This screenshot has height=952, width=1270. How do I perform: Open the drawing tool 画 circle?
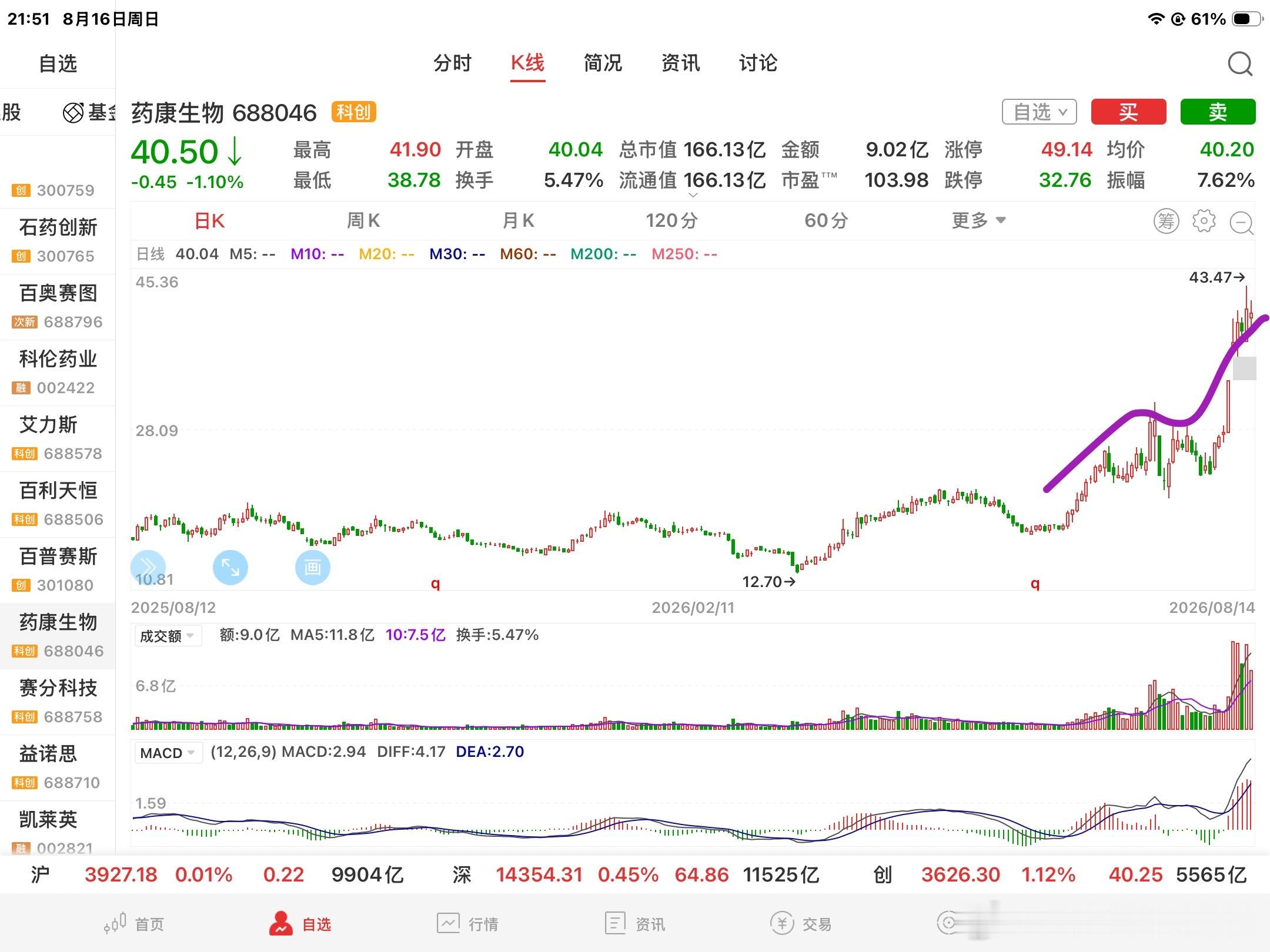coord(312,567)
